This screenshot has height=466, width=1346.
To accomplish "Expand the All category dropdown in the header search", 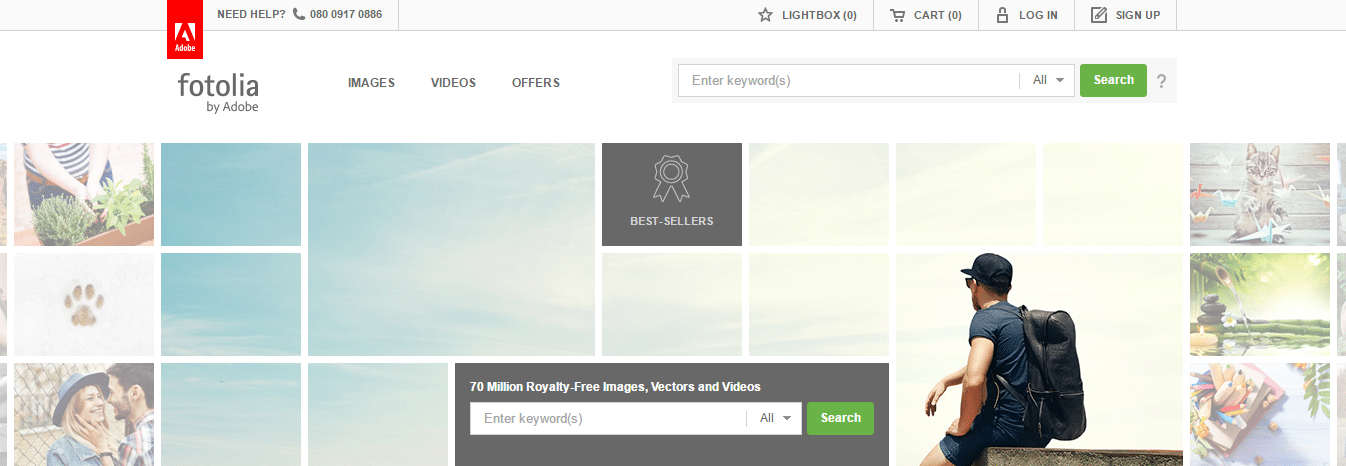I will (x=1048, y=80).
